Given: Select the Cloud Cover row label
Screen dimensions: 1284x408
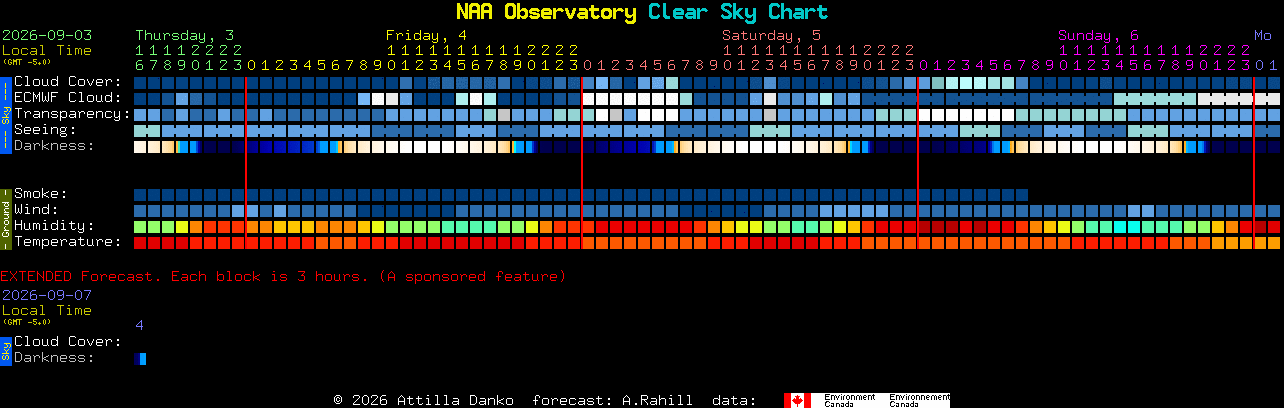Looking at the screenshot, I should coord(67,81).
